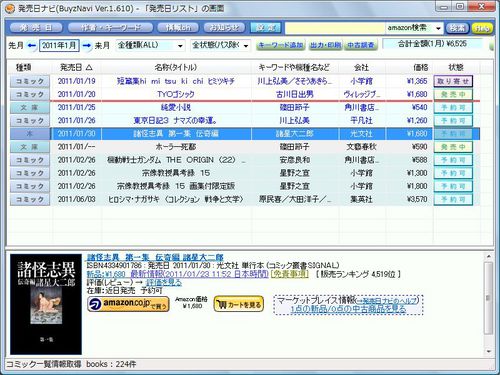Image resolution: width=500 pixels, height=375 pixels.
Task: Click the month field showing 2011年1月
Action: tap(59, 45)
